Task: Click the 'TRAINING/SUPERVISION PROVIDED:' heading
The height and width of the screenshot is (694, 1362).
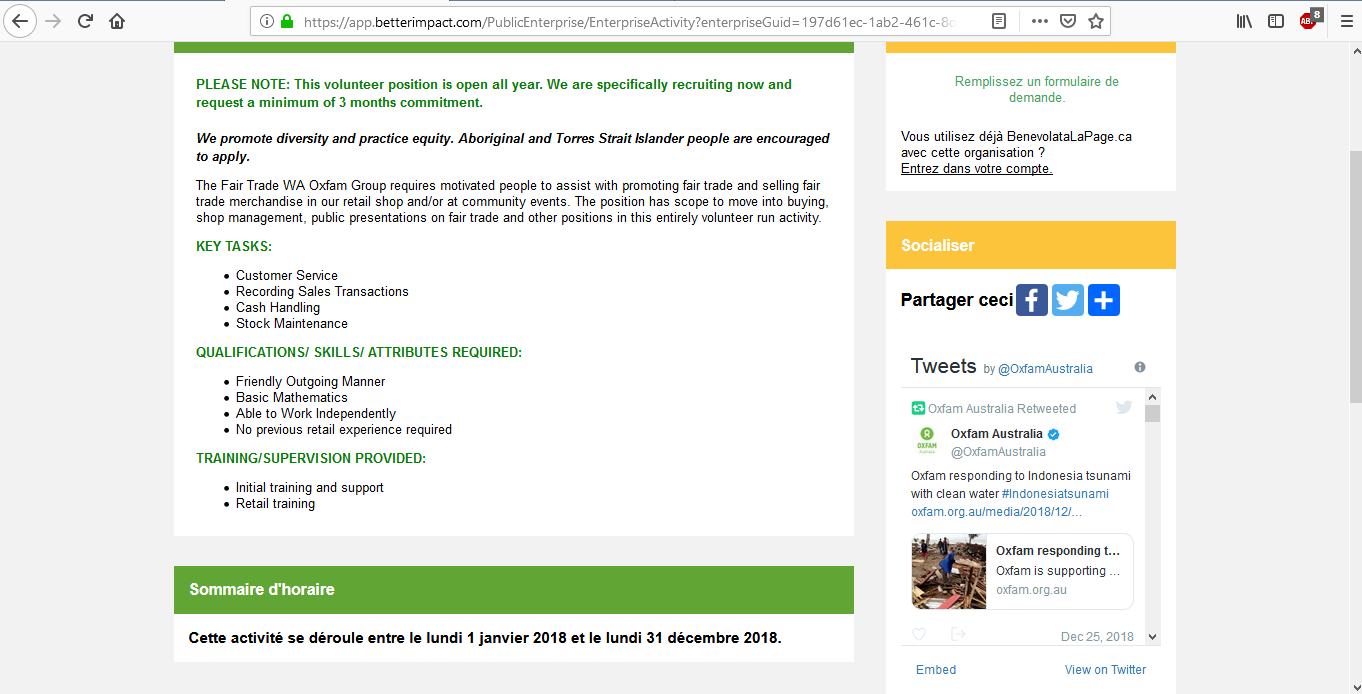Action: tap(311, 459)
